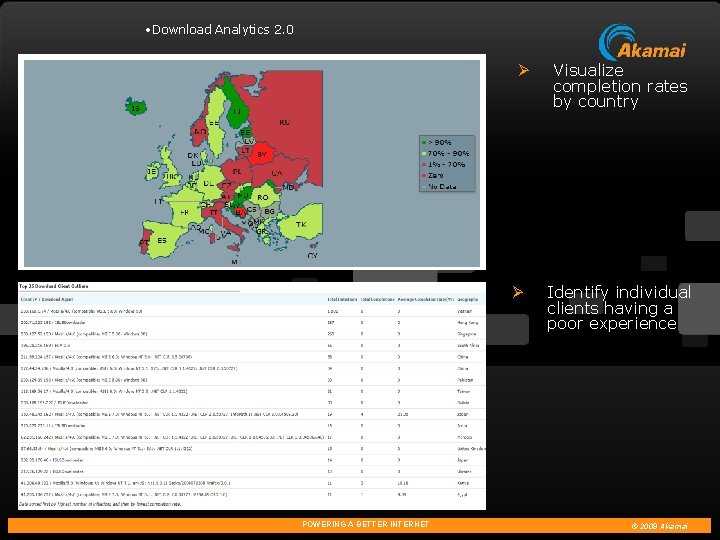The width and height of the screenshot is (720, 540).
Task: Select France (FR) on the map
Action: (184, 213)
